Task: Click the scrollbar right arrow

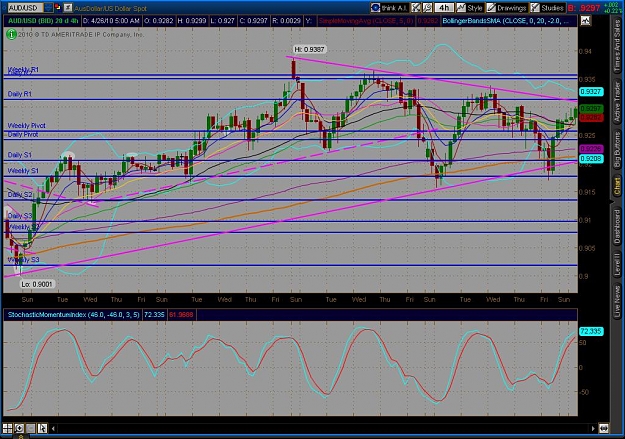Action: click(593, 429)
